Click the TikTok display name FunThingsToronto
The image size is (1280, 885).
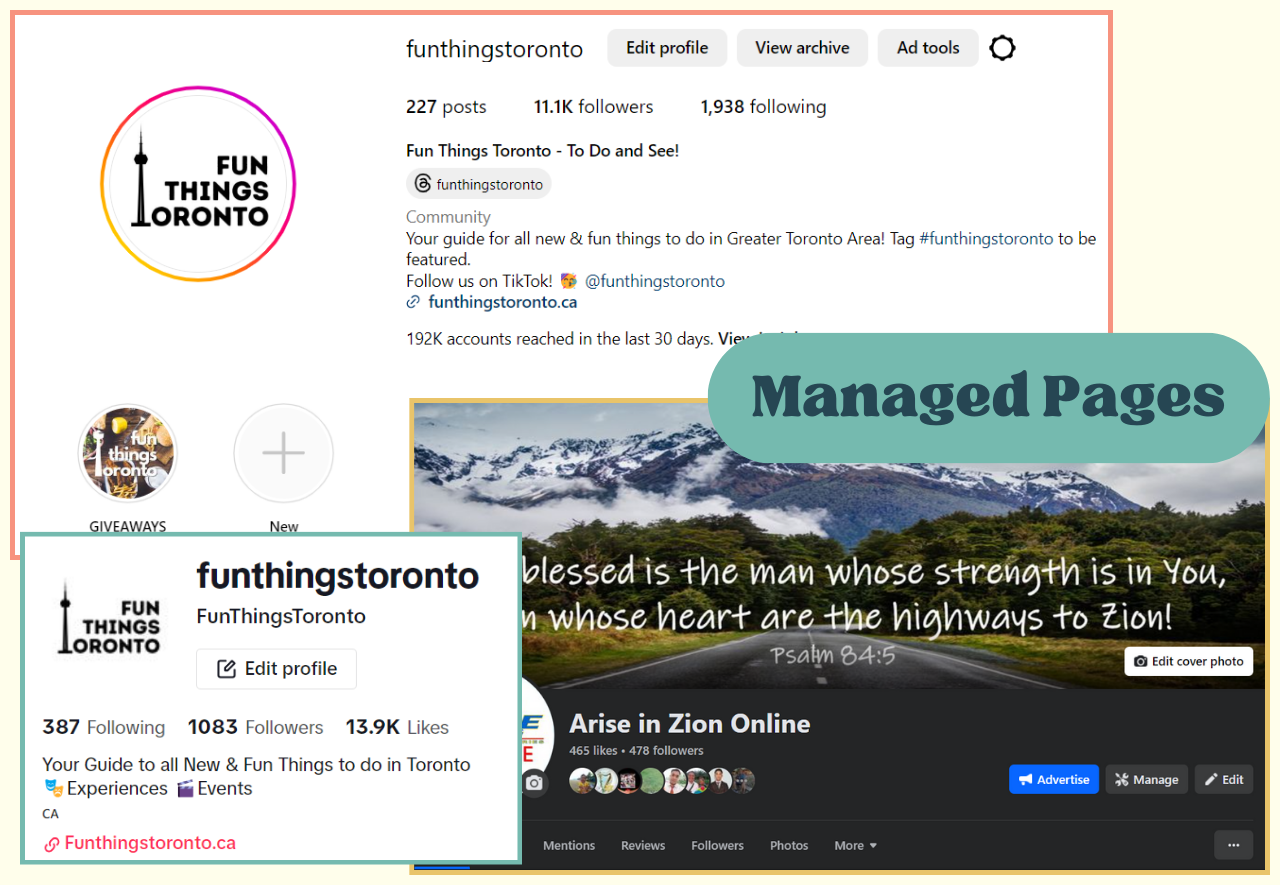click(281, 616)
